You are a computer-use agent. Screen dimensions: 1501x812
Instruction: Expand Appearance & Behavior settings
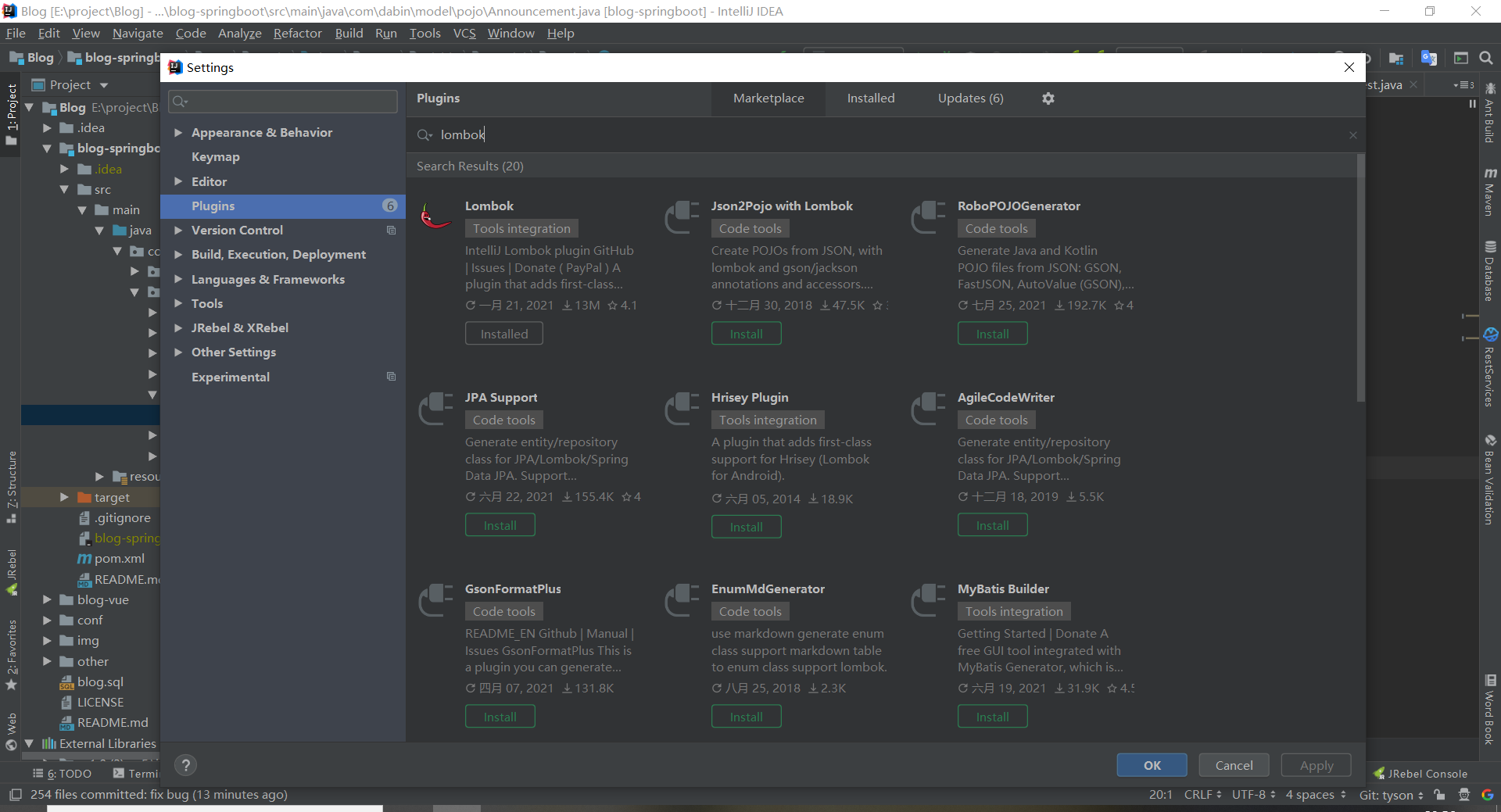pos(178,133)
